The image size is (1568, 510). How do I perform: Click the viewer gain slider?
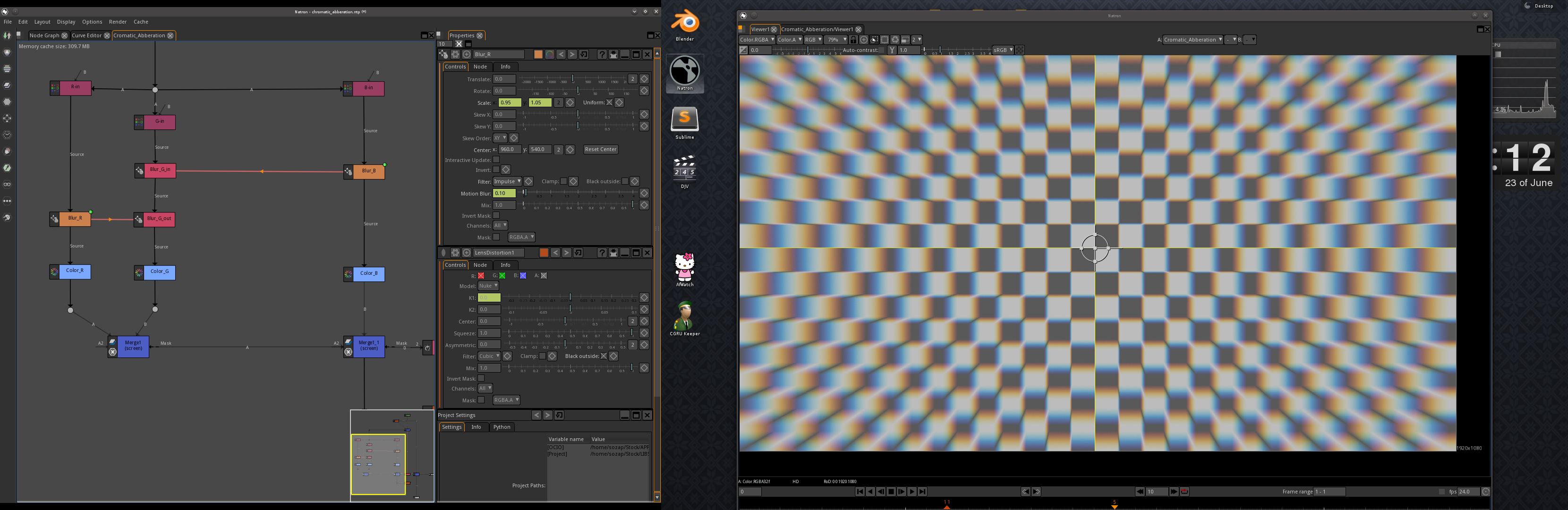coord(807,51)
